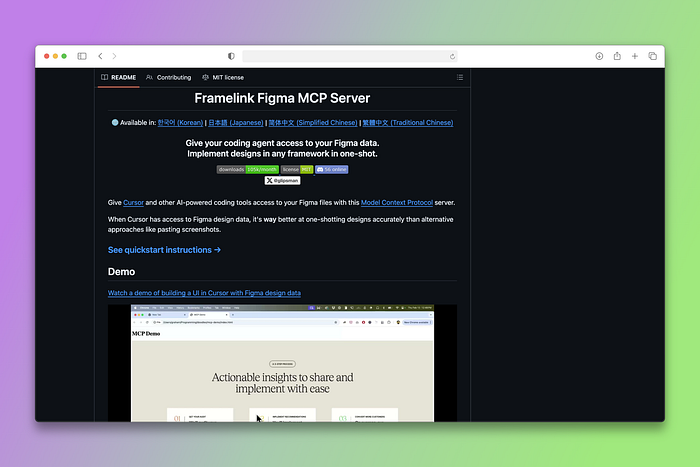Switch to the MIT license tab
Viewport: 700px width, 467px height.
click(x=223, y=77)
